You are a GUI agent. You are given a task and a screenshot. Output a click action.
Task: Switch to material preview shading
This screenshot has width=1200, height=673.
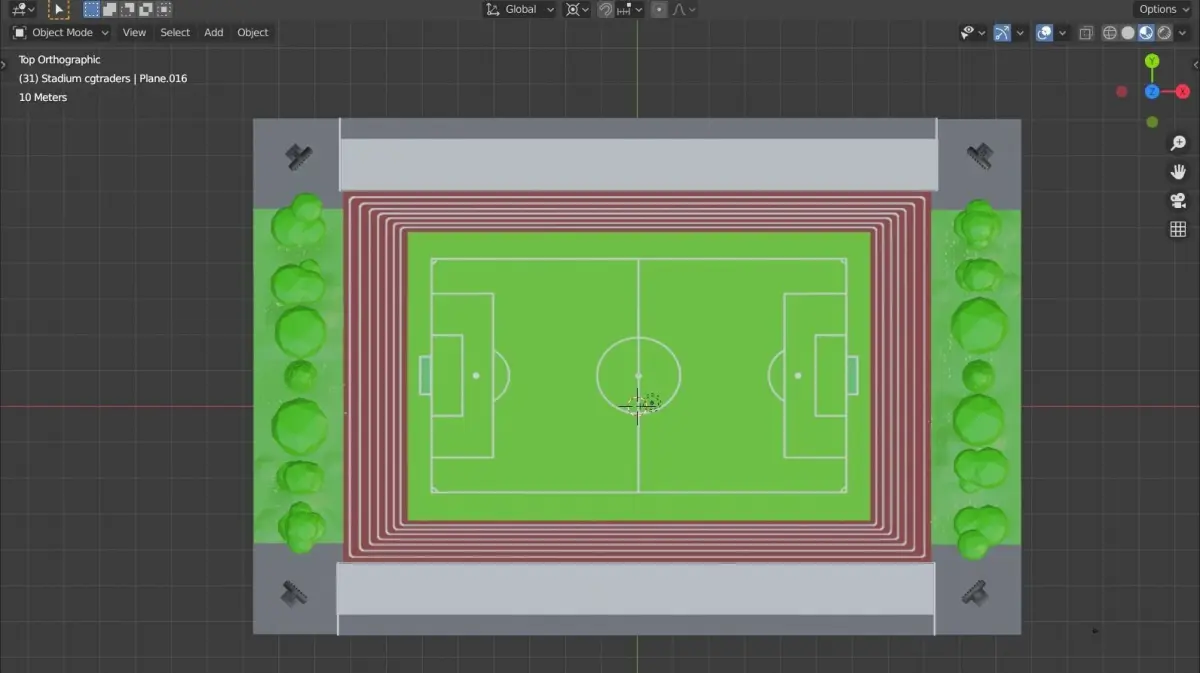(x=1146, y=32)
